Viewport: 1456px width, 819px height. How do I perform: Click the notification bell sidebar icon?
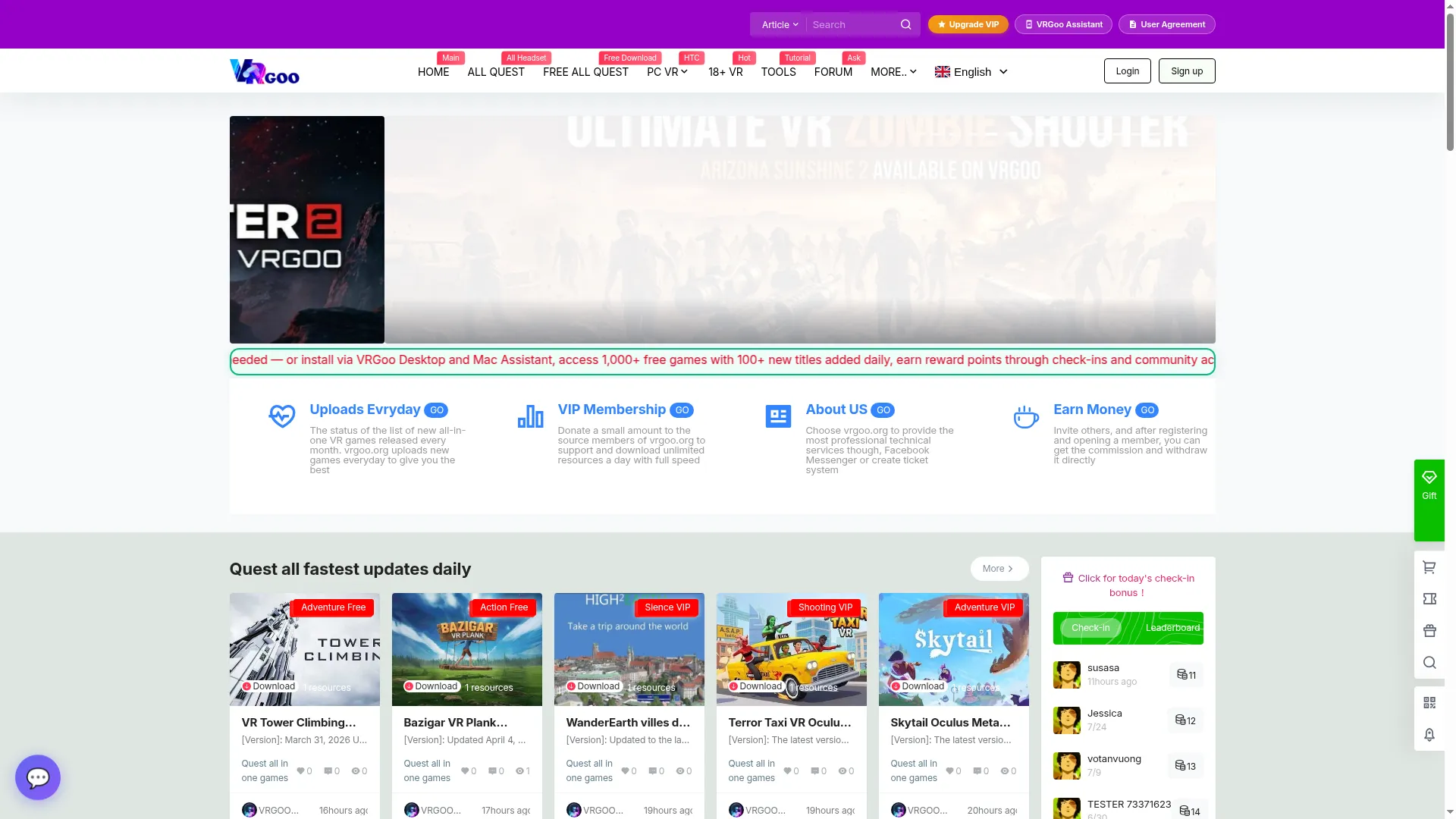pyautogui.click(x=1429, y=735)
